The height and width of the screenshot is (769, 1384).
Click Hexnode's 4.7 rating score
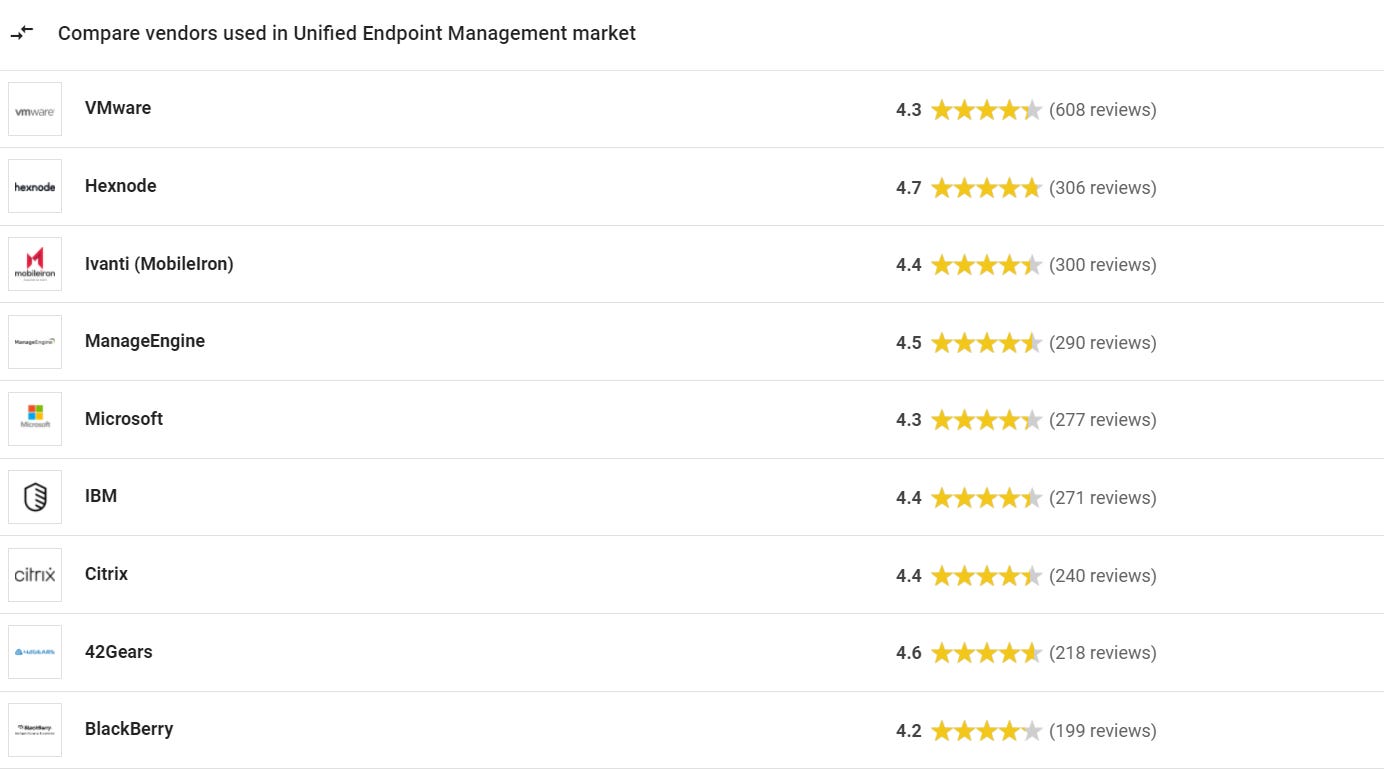(909, 188)
